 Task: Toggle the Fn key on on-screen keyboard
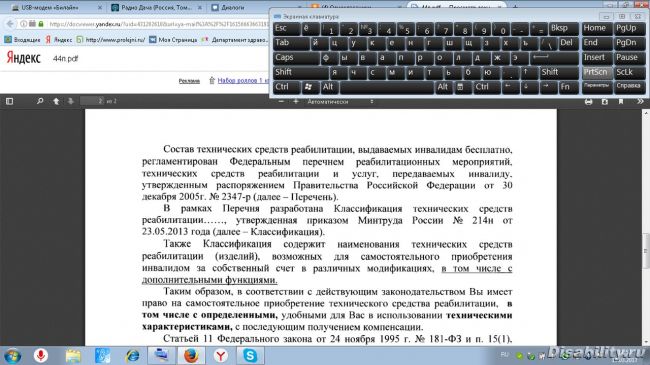pyautogui.click(x=568, y=87)
